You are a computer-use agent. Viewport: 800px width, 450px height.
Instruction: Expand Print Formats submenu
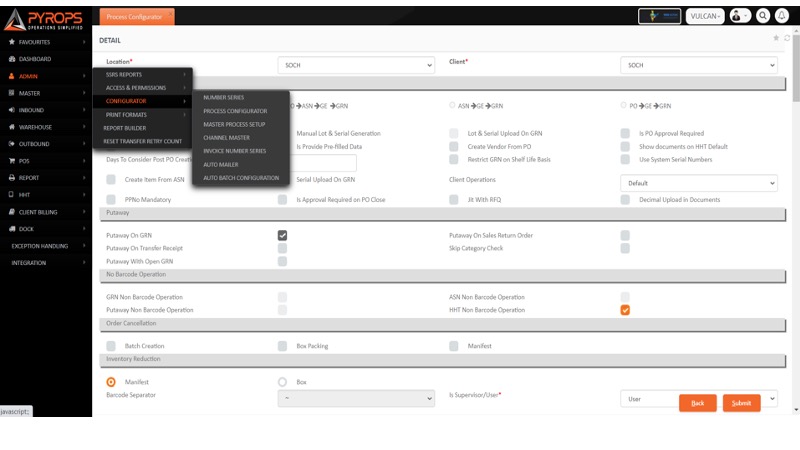[142, 115]
